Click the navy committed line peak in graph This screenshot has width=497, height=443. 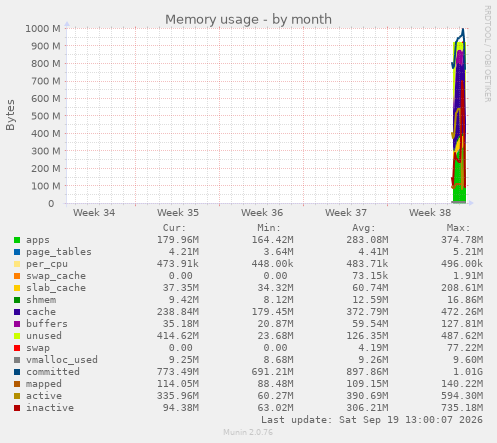coord(463,31)
